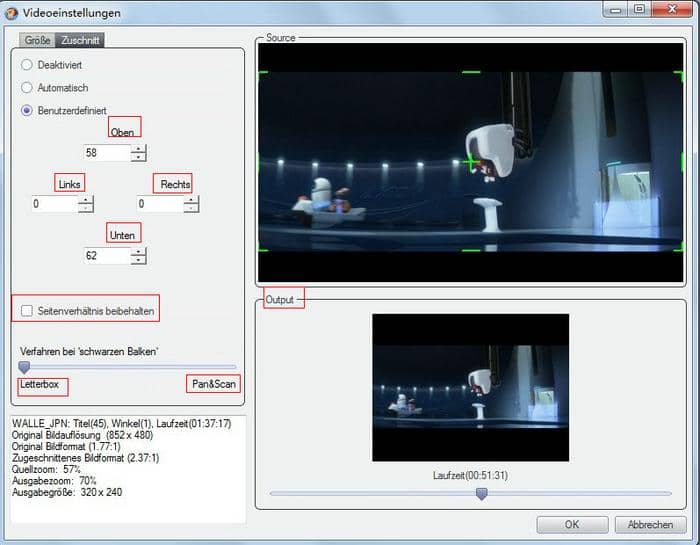Screen dimensions: 700x545
Task: Click the Links crop value field
Action: coord(54,204)
